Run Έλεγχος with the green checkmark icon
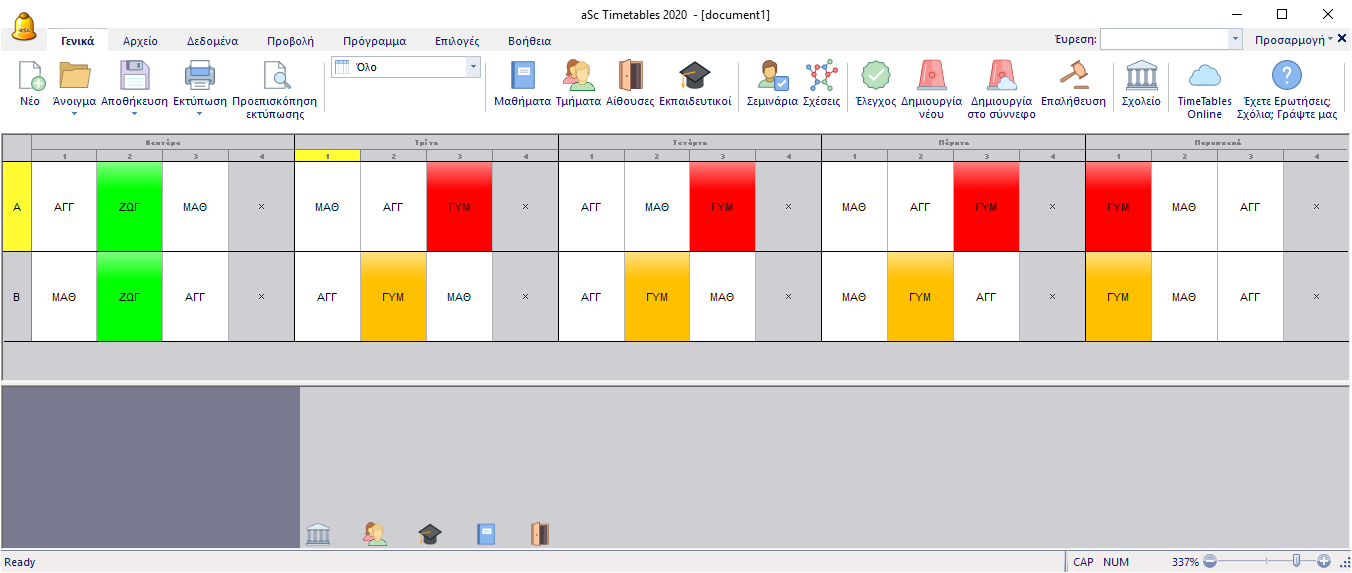 point(875,77)
